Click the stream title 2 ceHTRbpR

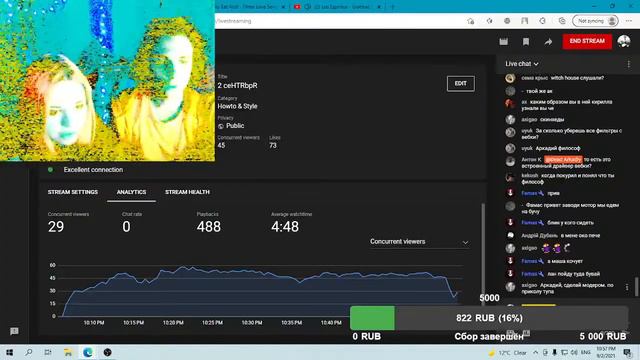point(237,85)
